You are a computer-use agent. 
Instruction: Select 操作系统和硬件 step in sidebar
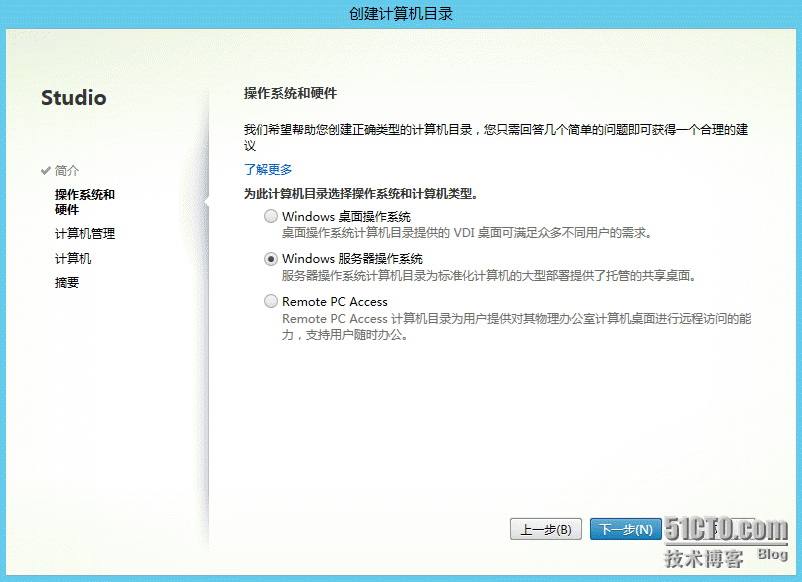tap(85, 202)
